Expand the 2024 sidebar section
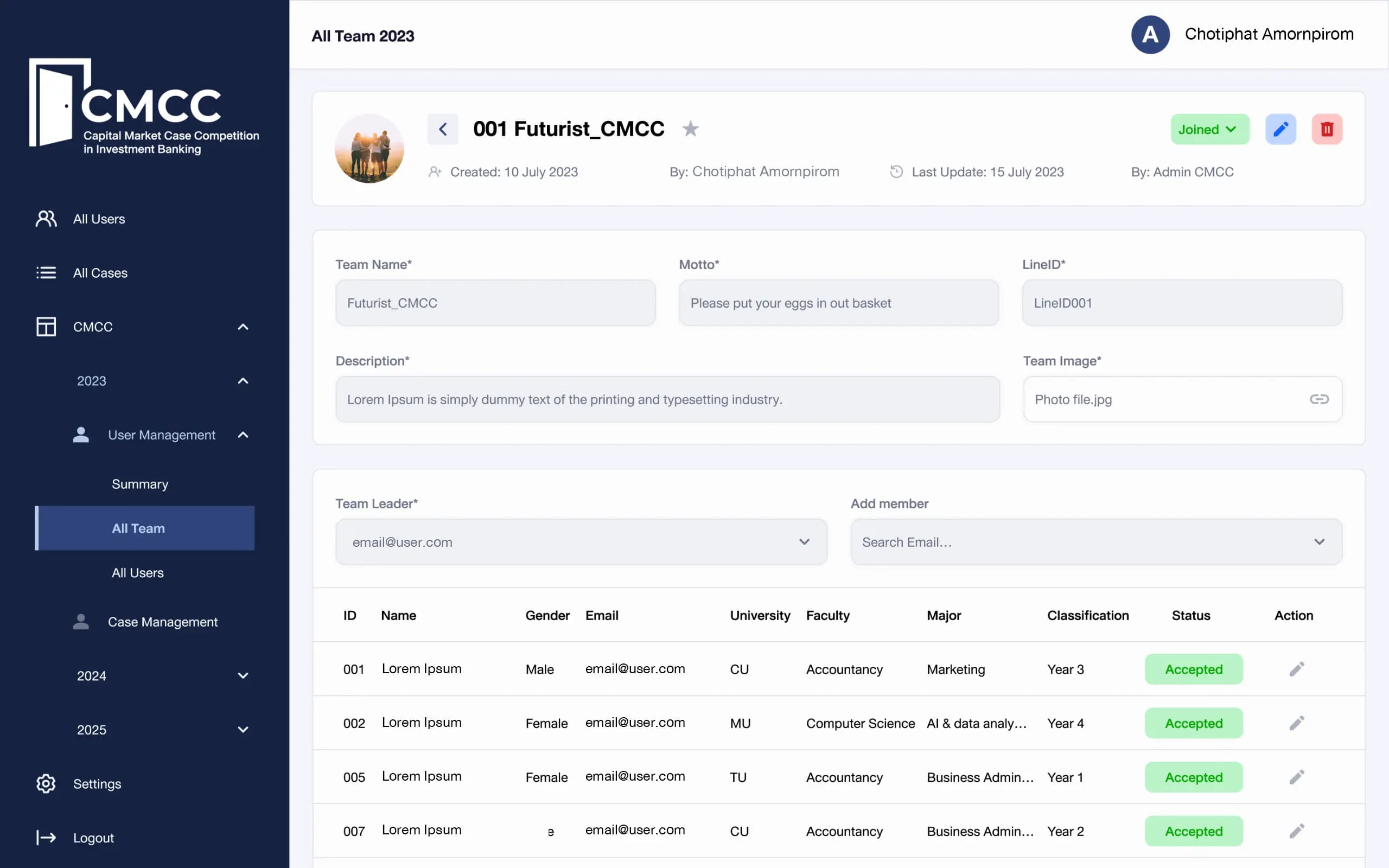Image resolution: width=1389 pixels, height=868 pixels. (x=243, y=676)
